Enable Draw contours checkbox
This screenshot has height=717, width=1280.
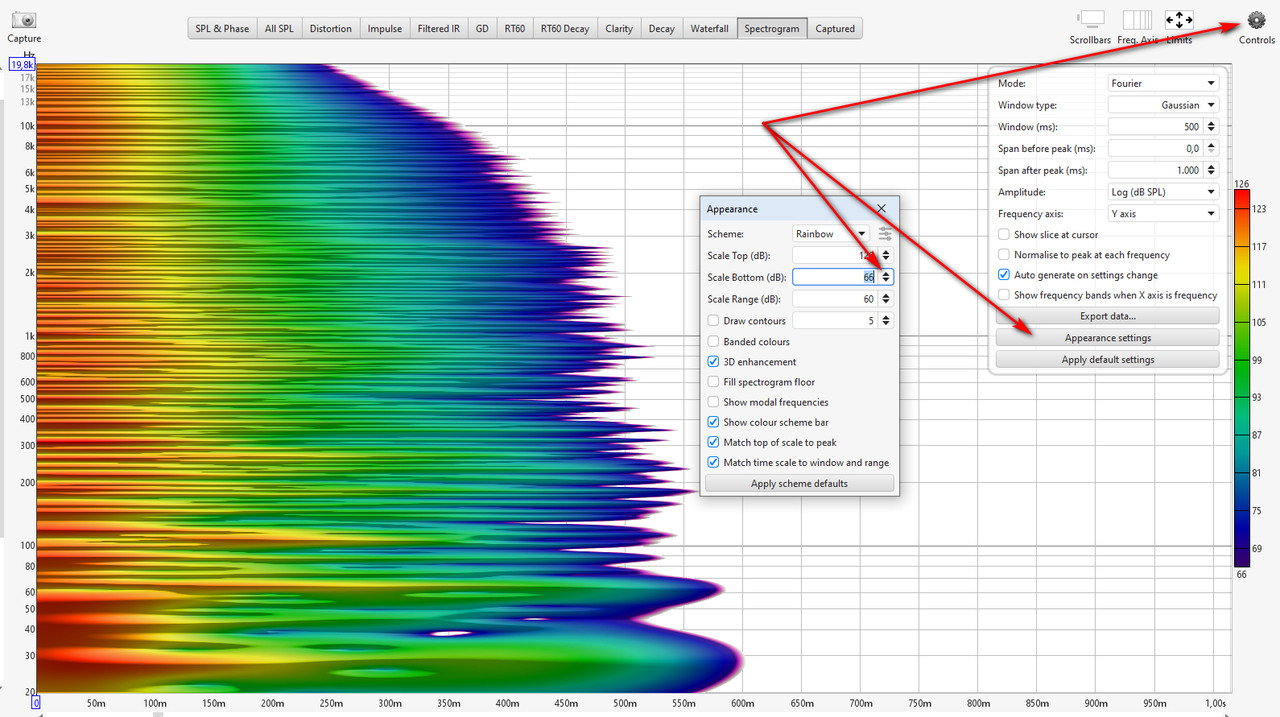point(713,321)
